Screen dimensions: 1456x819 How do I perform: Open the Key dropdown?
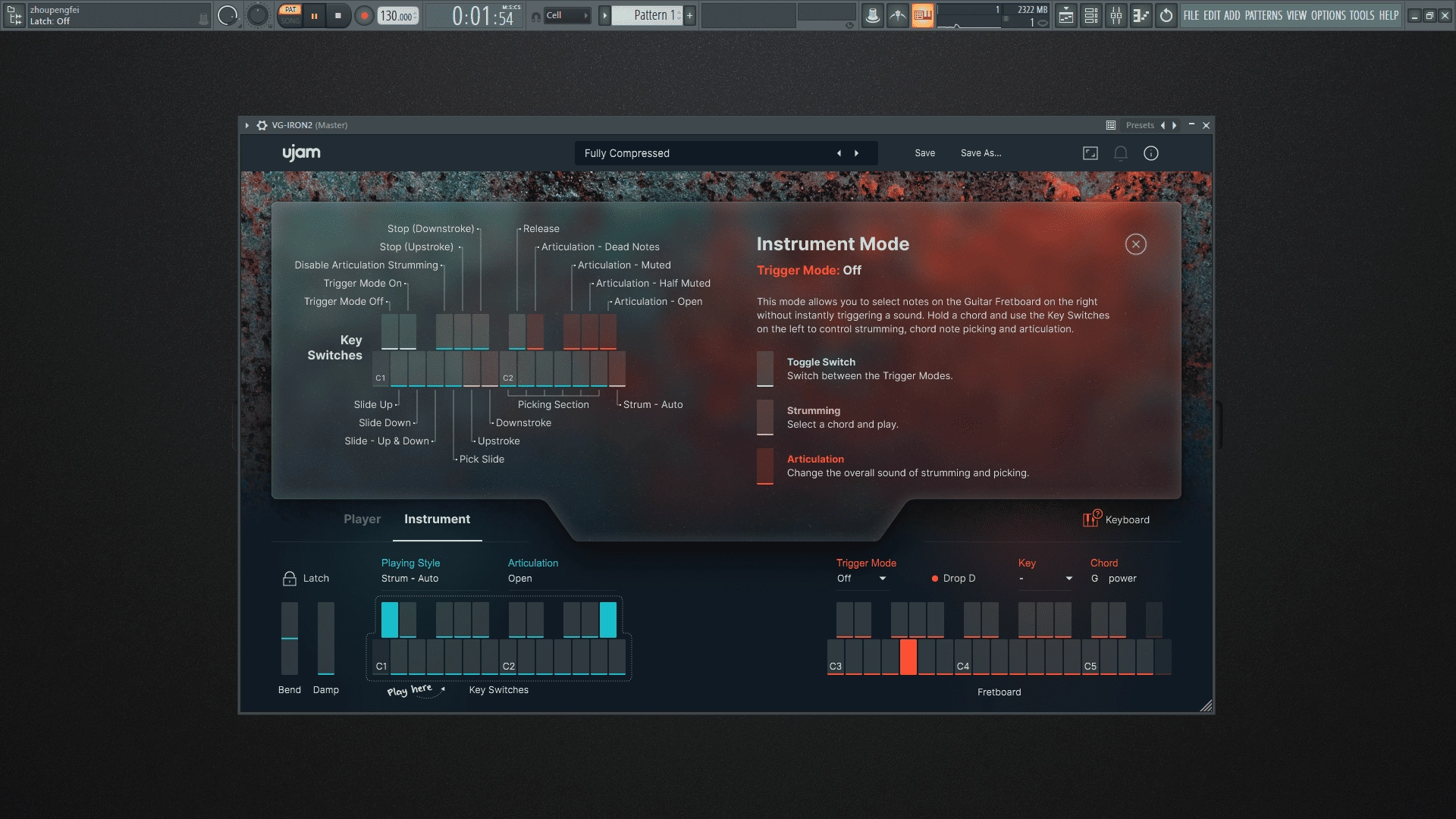coord(1046,579)
